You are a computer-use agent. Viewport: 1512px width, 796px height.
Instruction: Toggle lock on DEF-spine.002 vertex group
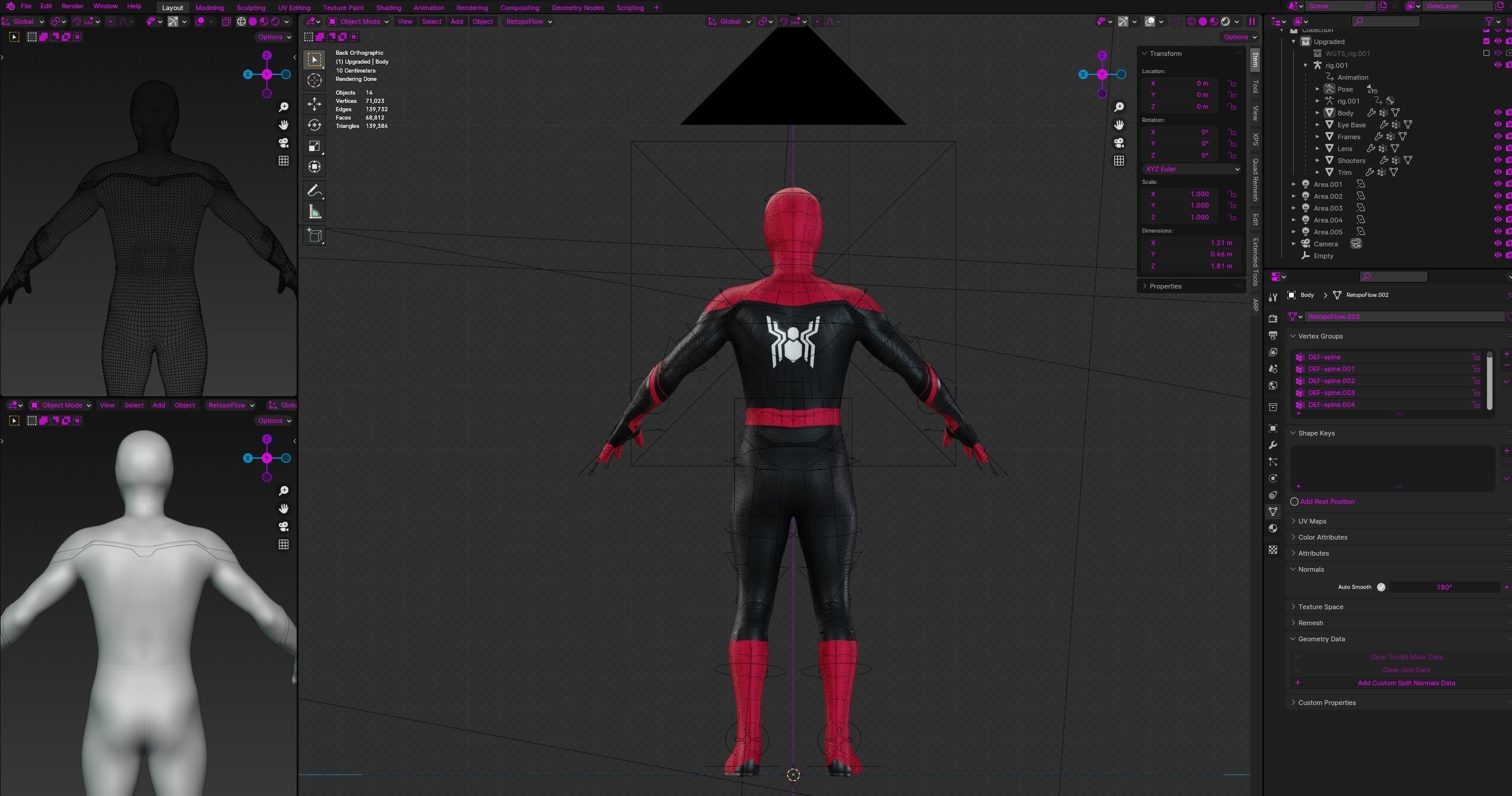(1476, 381)
